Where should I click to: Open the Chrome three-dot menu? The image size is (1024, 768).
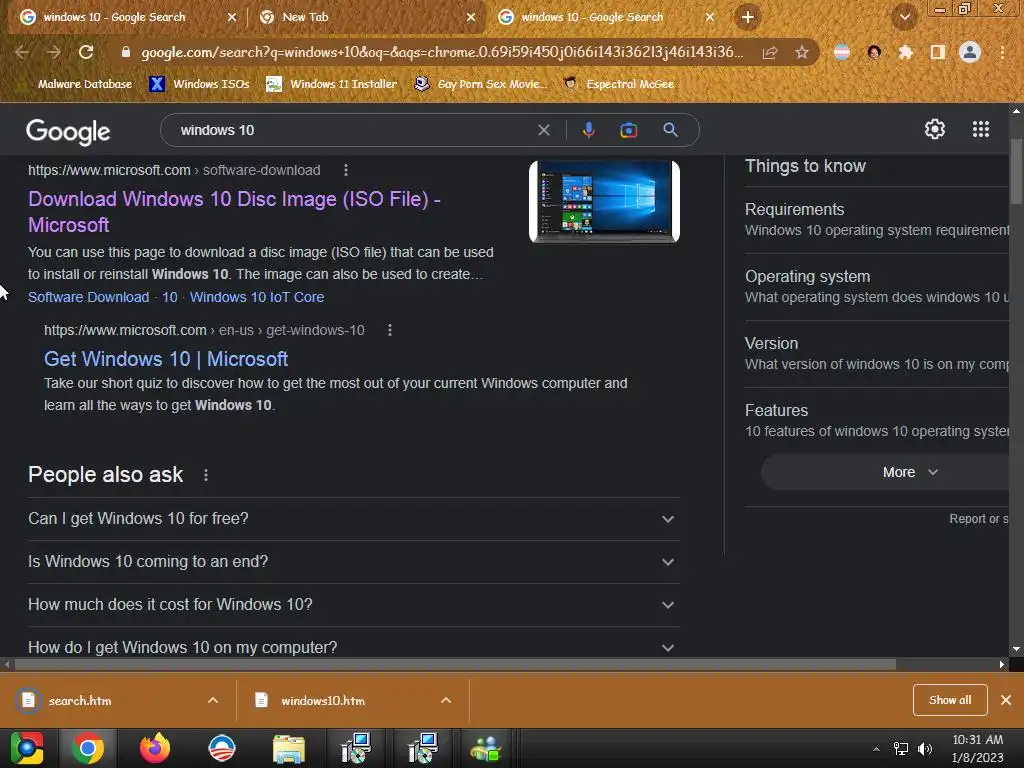click(x=1002, y=52)
